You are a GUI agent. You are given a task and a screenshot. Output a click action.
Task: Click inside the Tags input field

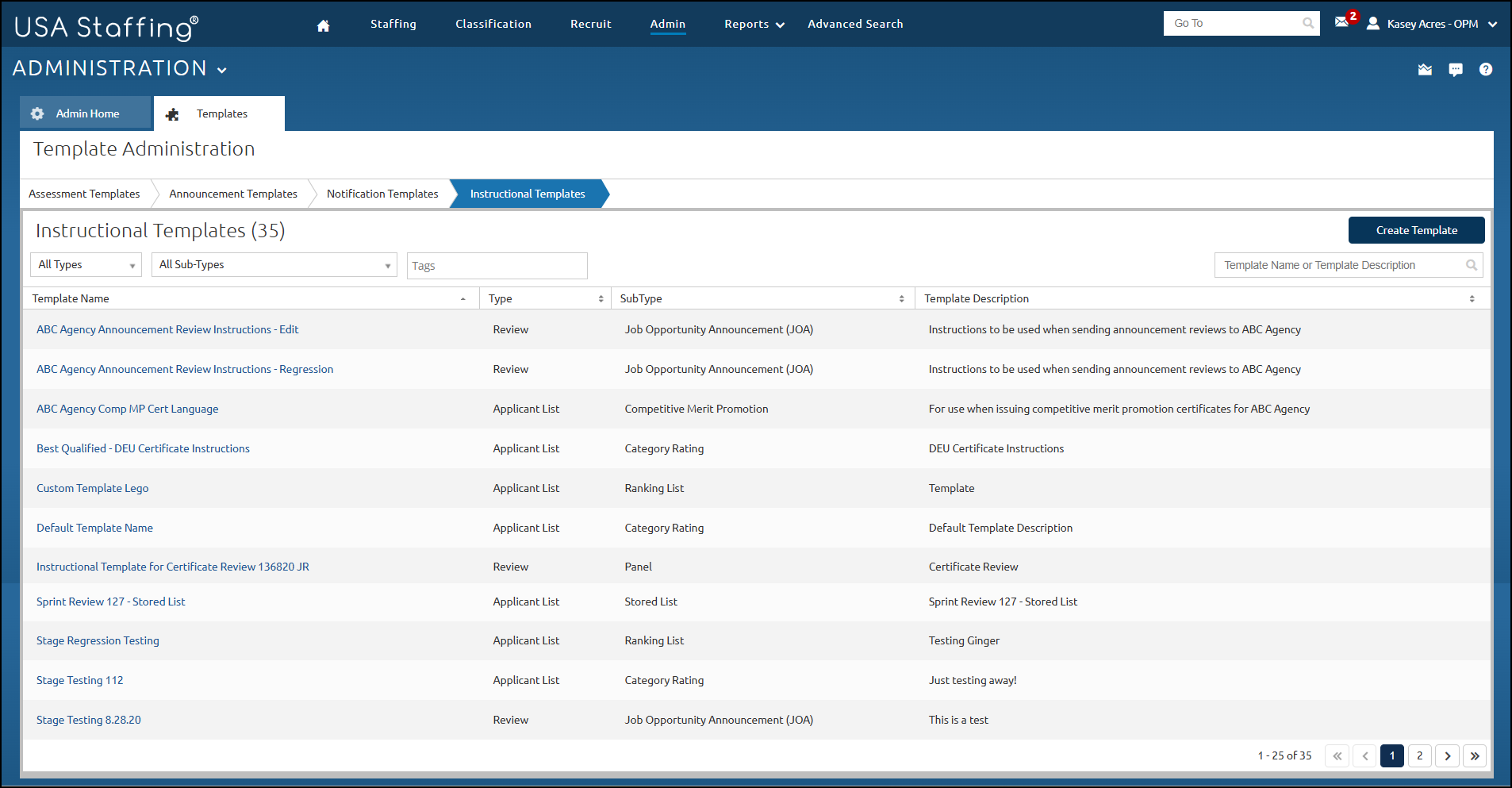[x=497, y=265]
